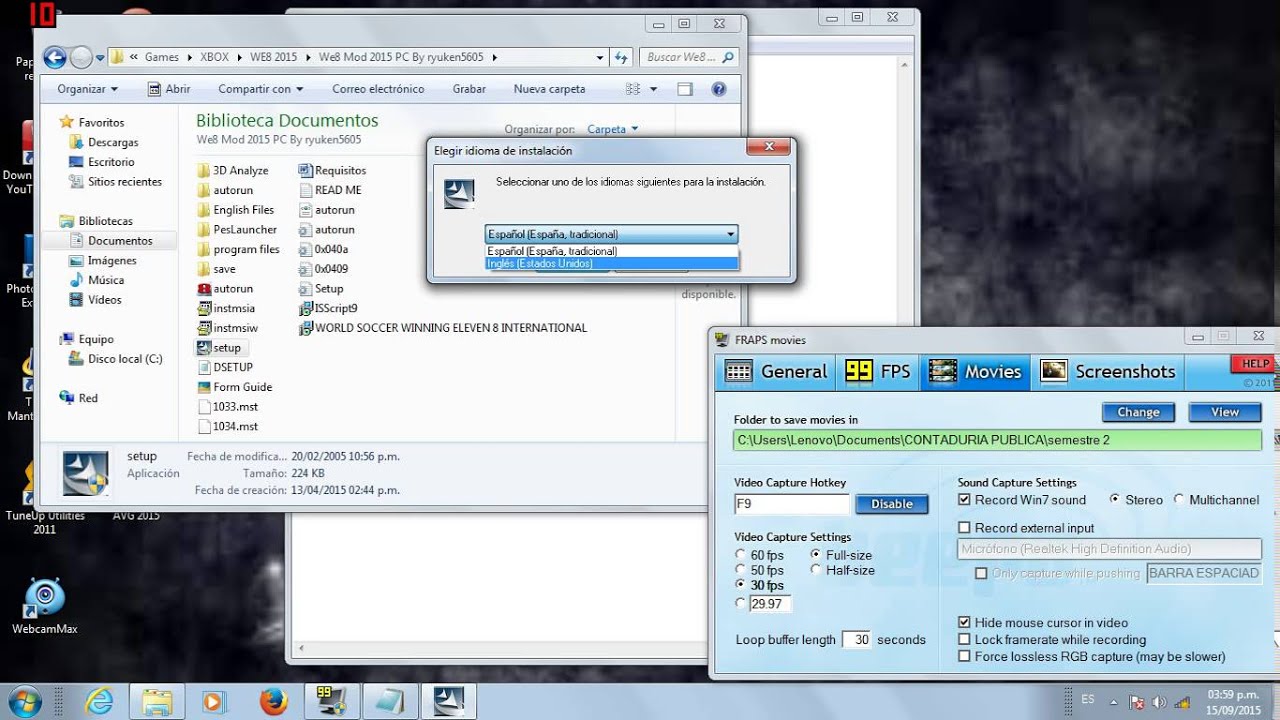Click Disable video capture hotkey button

pyautogui.click(x=892, y=504)
